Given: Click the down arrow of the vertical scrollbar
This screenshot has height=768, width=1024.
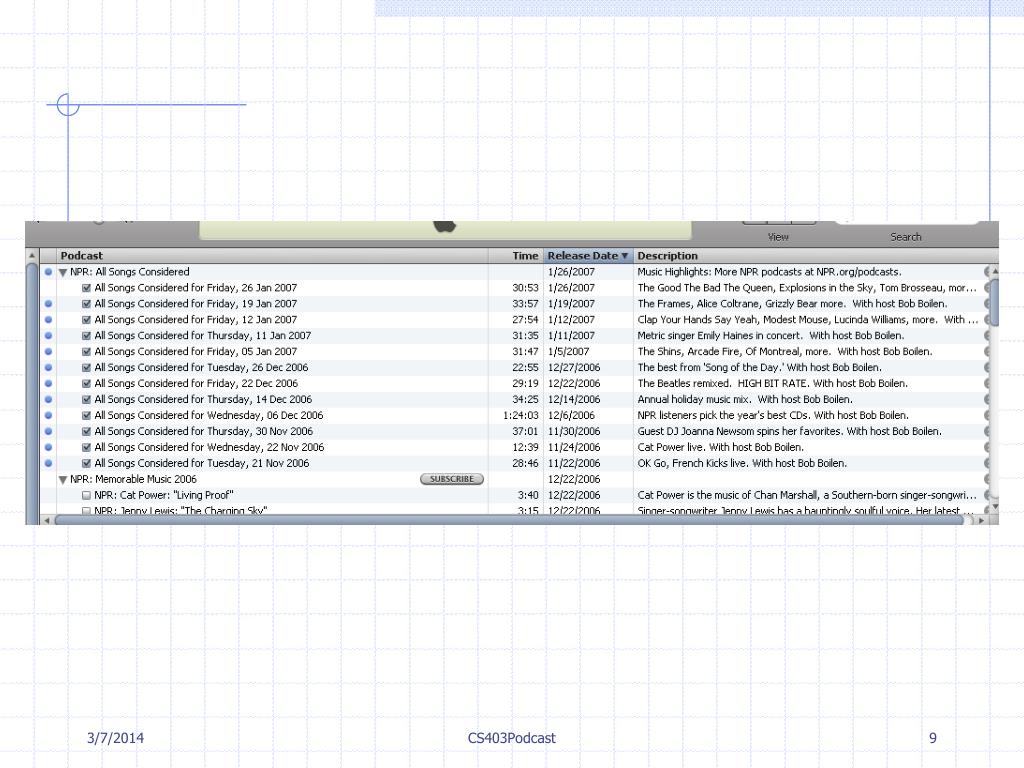Looking at the screenshot, I should click(x=995, y=507).
